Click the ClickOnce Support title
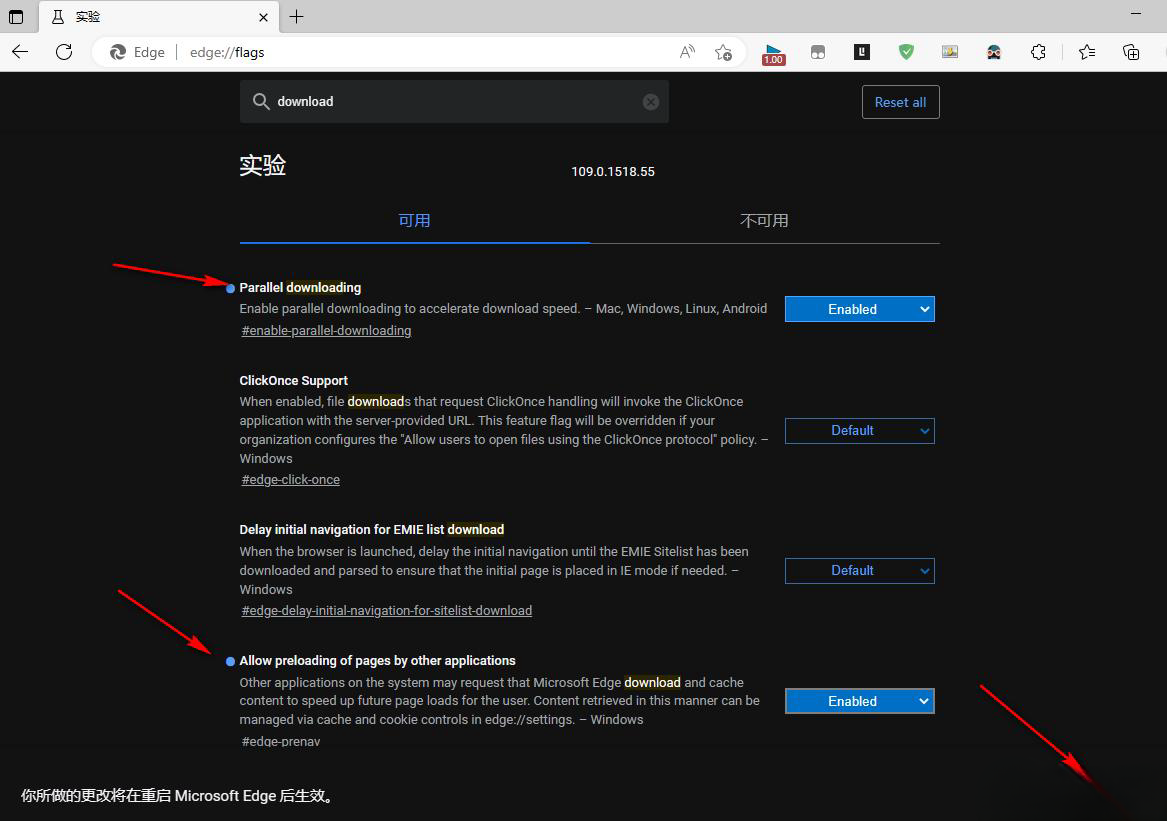The image size is (1167, 821). coord(293,380)
